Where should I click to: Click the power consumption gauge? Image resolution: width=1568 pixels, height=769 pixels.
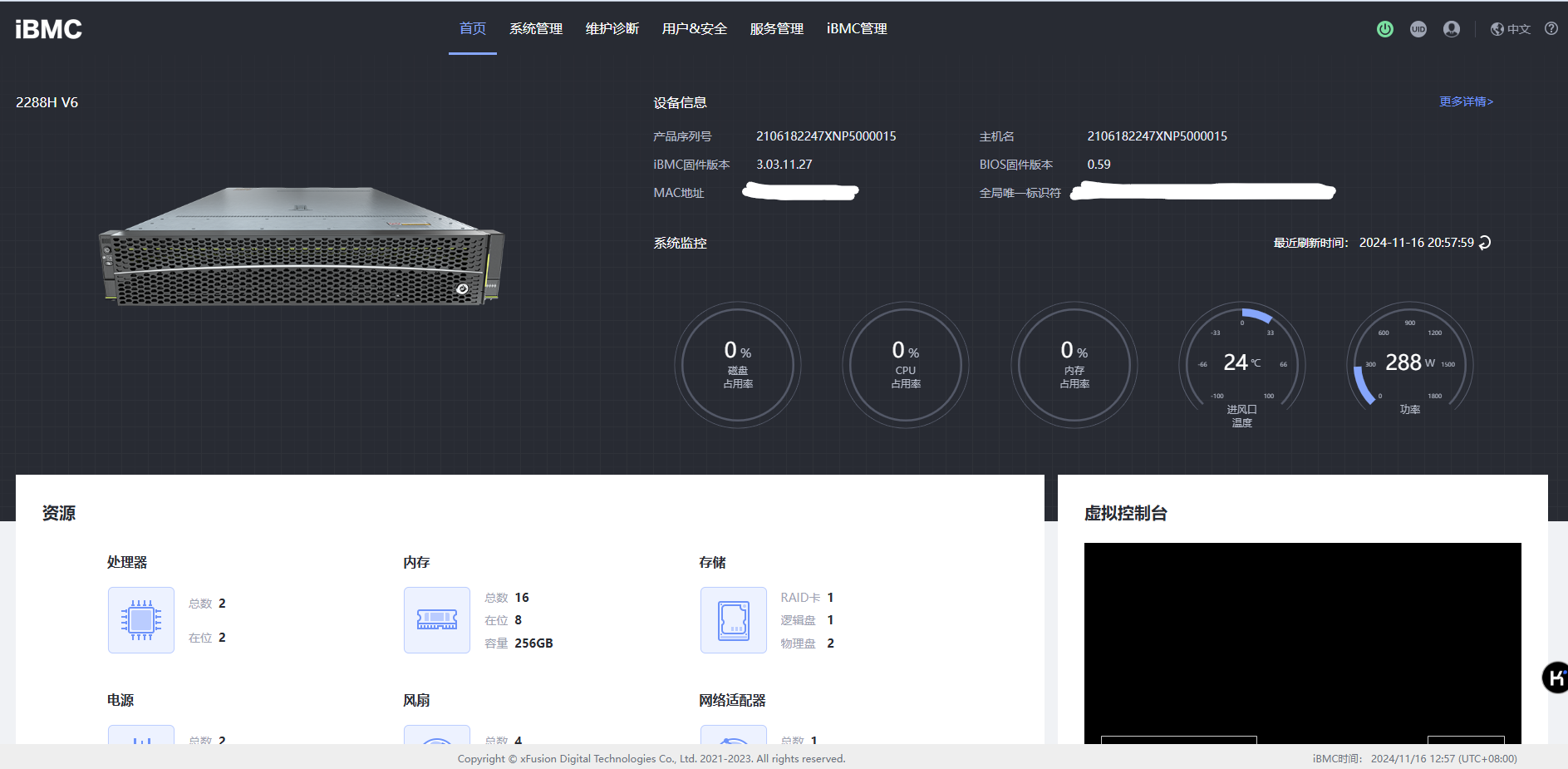click(1409, 364)
